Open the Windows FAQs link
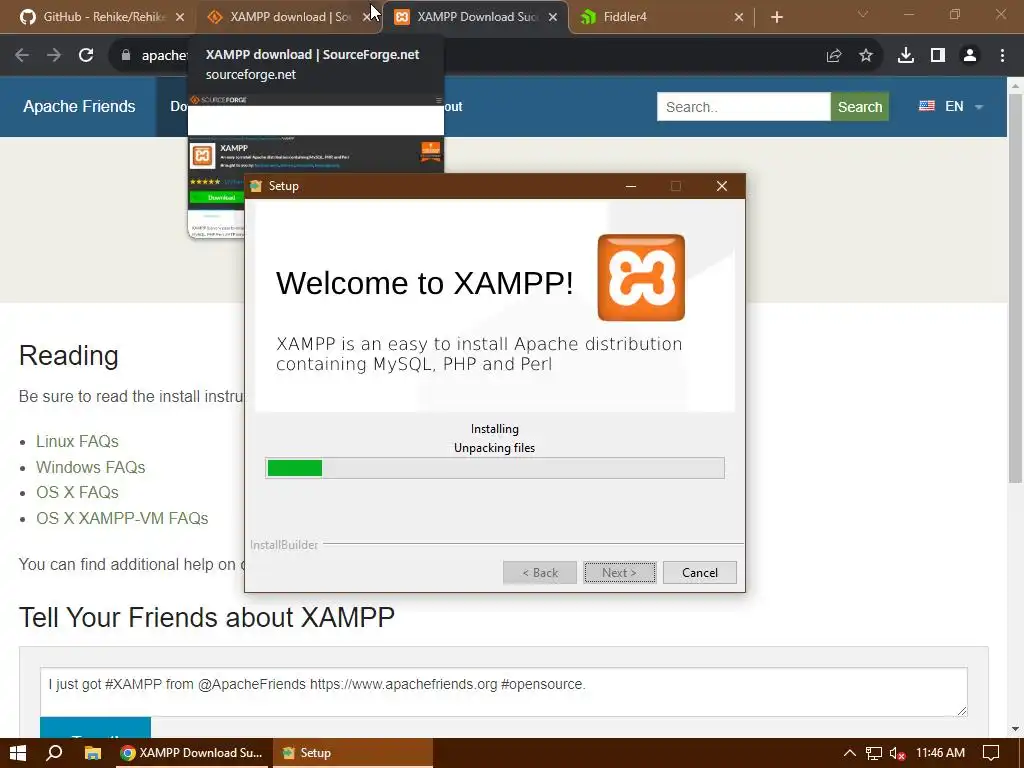The image size is (1024, 768). click(x=90, y=467)
